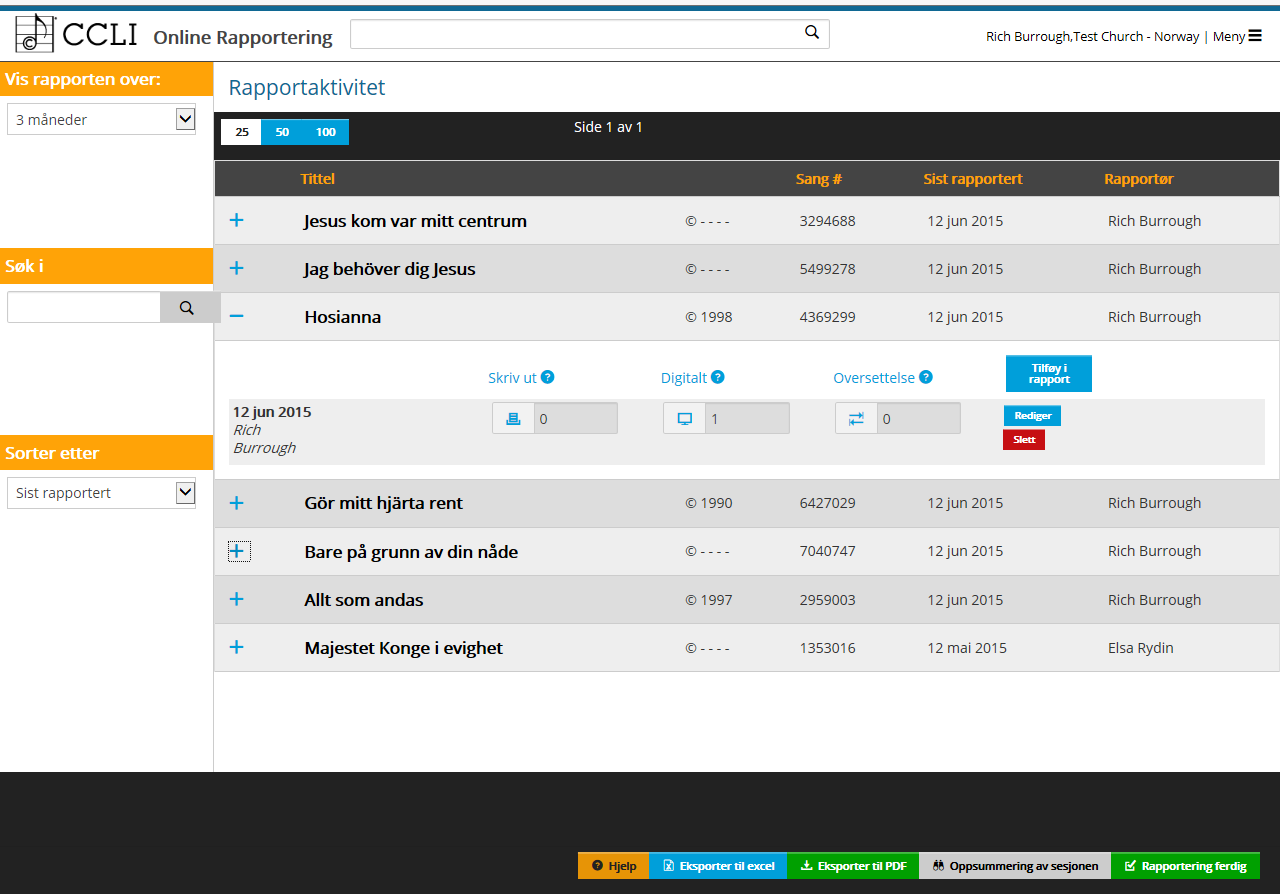
Task: Collapse the Hosianna row
Action: point(237,316)
